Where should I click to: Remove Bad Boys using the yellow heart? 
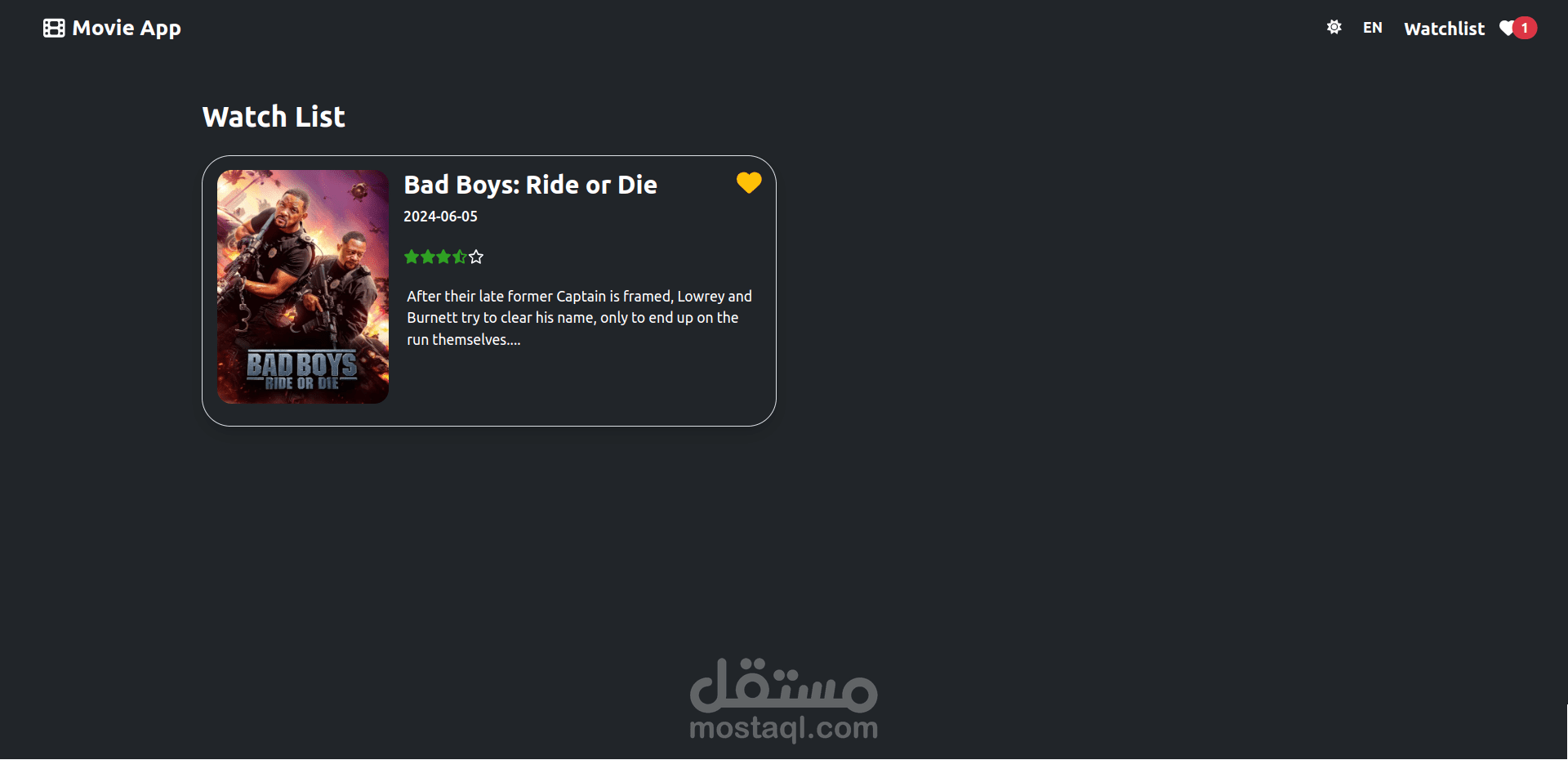pos(749,183)
